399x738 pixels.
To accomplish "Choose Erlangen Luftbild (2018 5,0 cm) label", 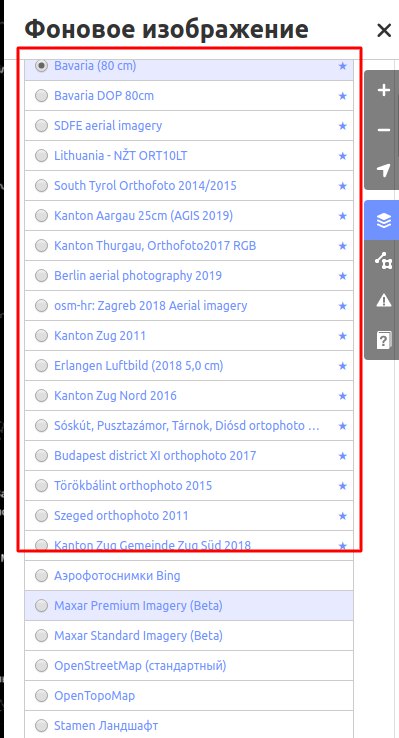I will click(138, 366).
